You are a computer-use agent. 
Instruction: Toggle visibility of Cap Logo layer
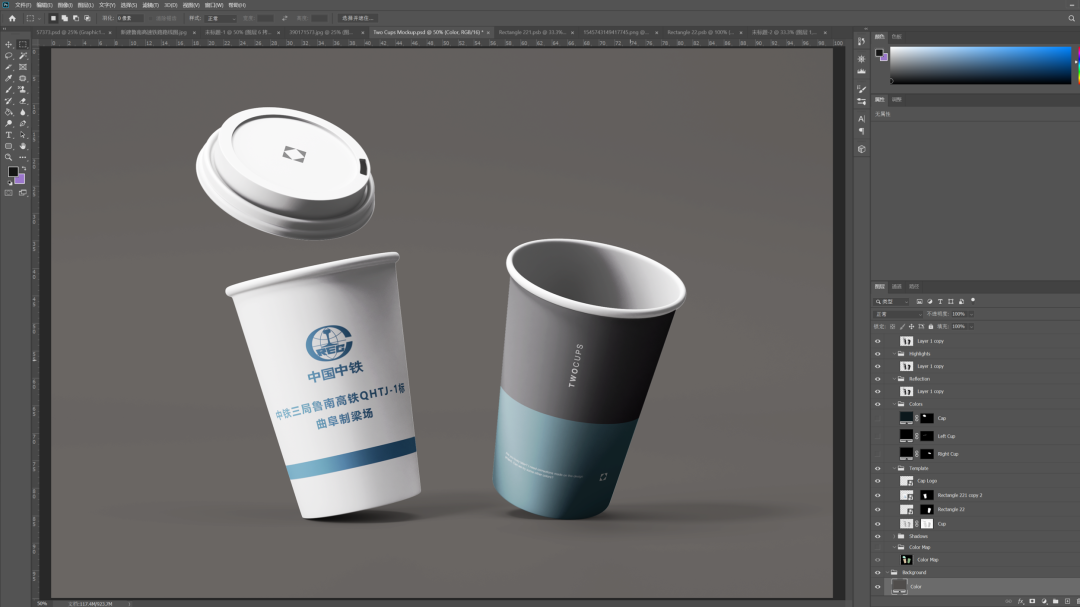[878, 481]
